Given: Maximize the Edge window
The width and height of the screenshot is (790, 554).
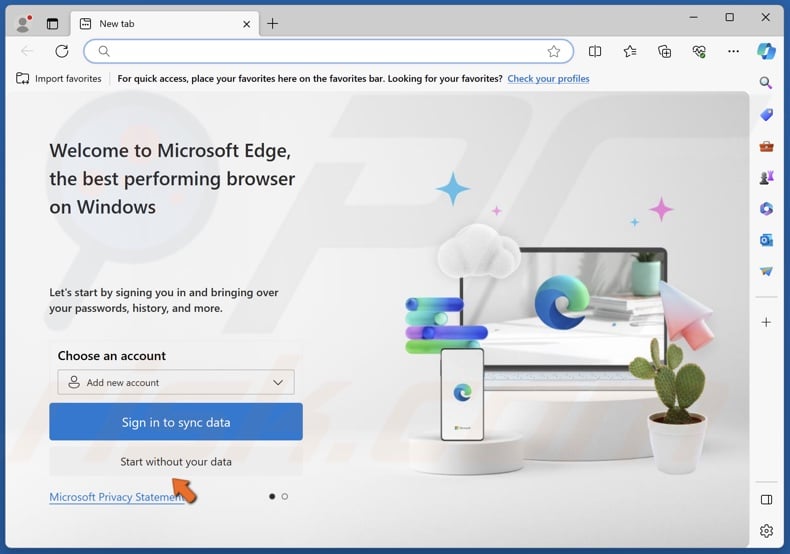Looking at the screenshot, I should pos(730,17).
